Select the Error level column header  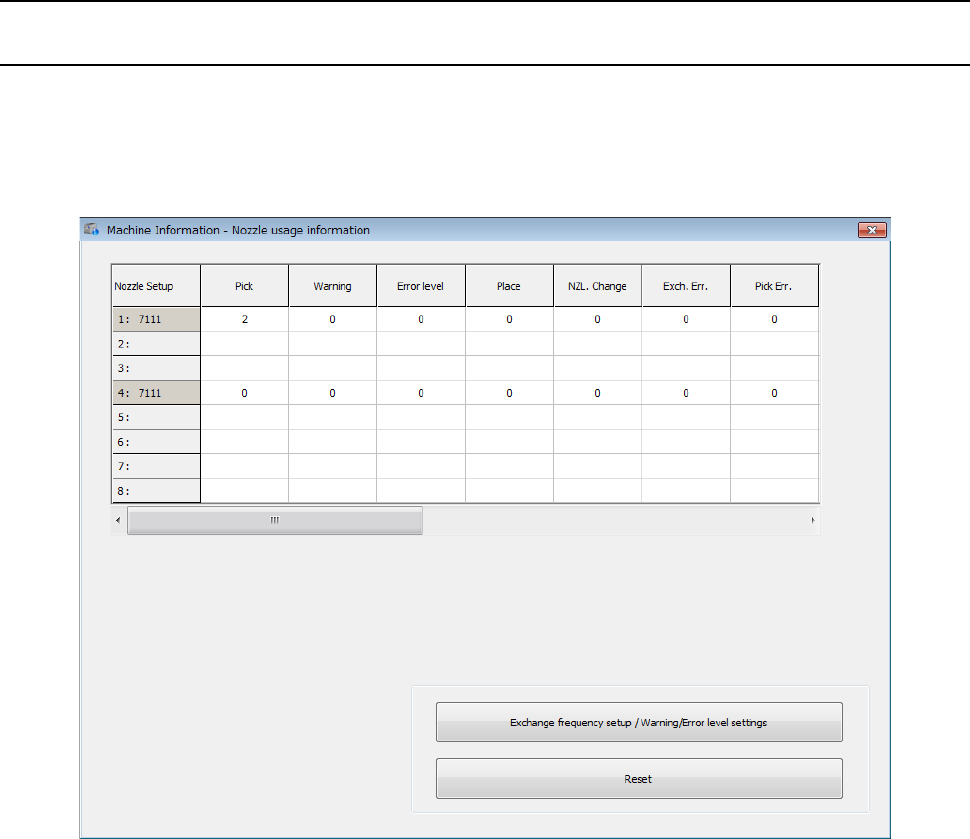tap(421, 286)
